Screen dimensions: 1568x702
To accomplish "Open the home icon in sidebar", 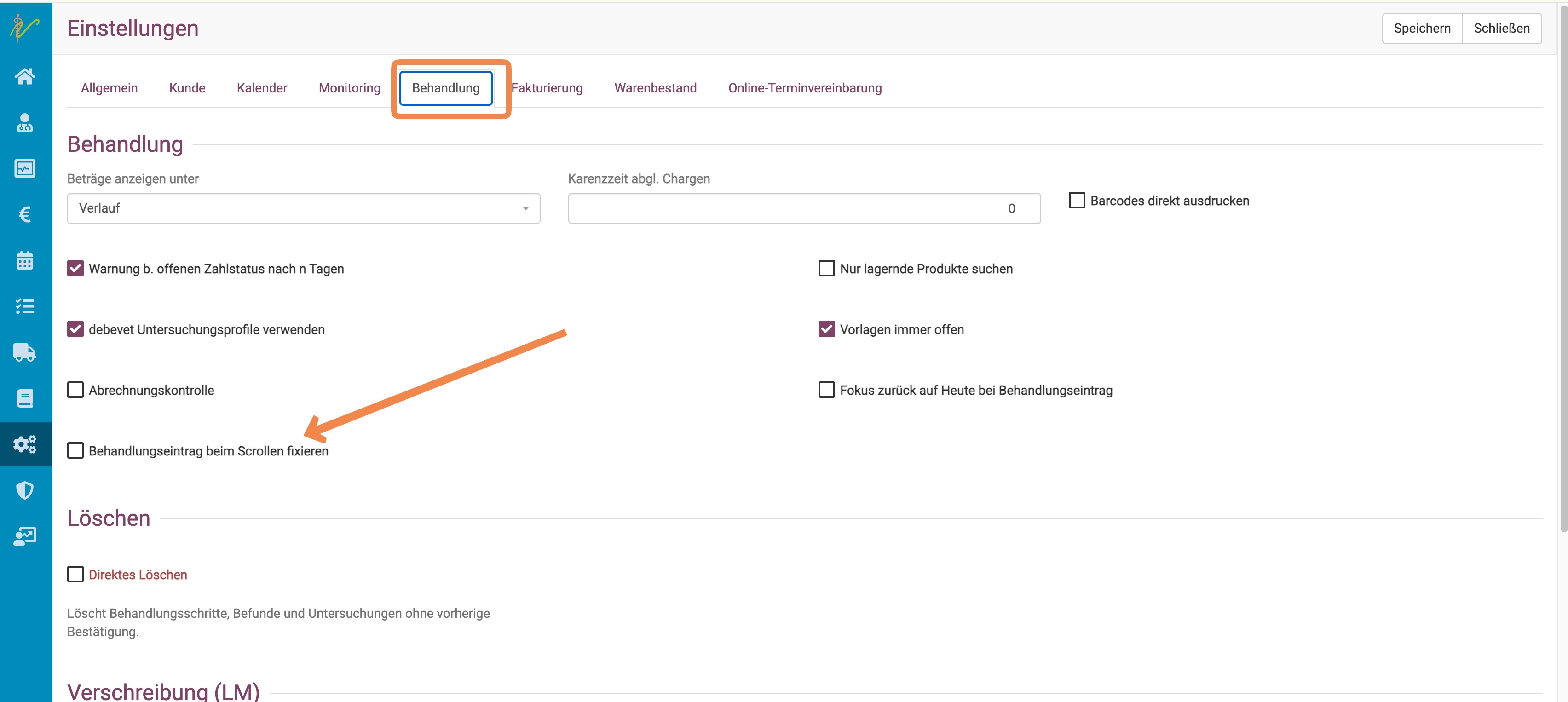I will (25, 77).
